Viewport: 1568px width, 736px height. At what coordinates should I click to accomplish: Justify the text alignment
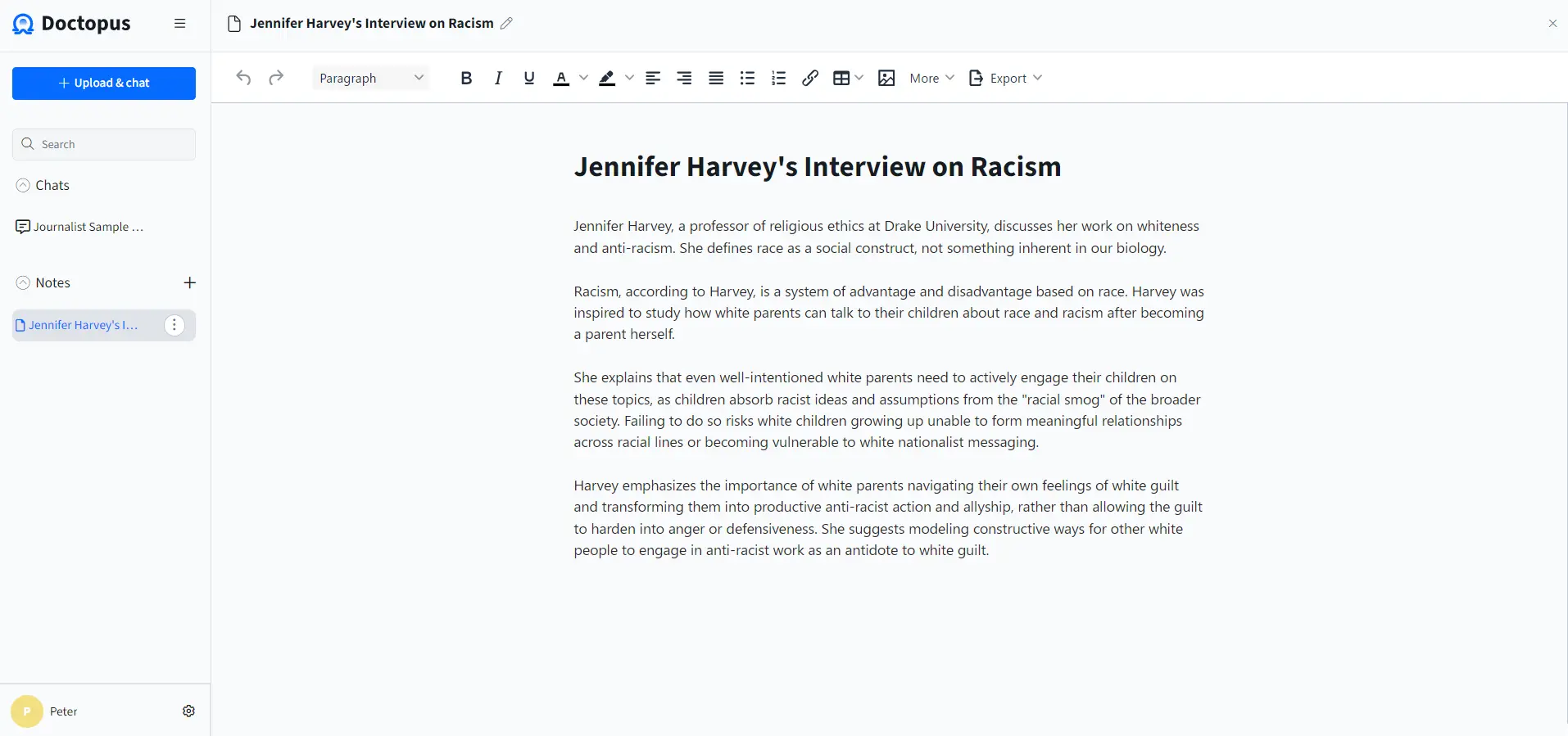(716, 78)
